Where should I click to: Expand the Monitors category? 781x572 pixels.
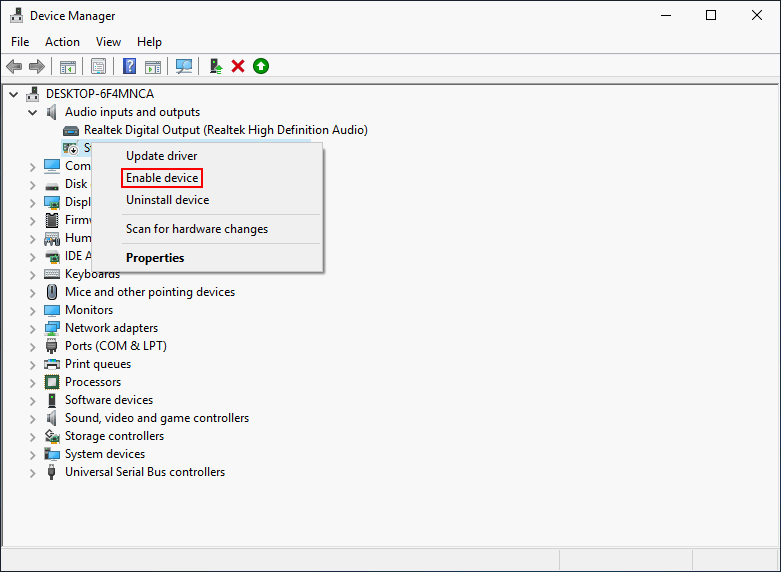point(33,310)
